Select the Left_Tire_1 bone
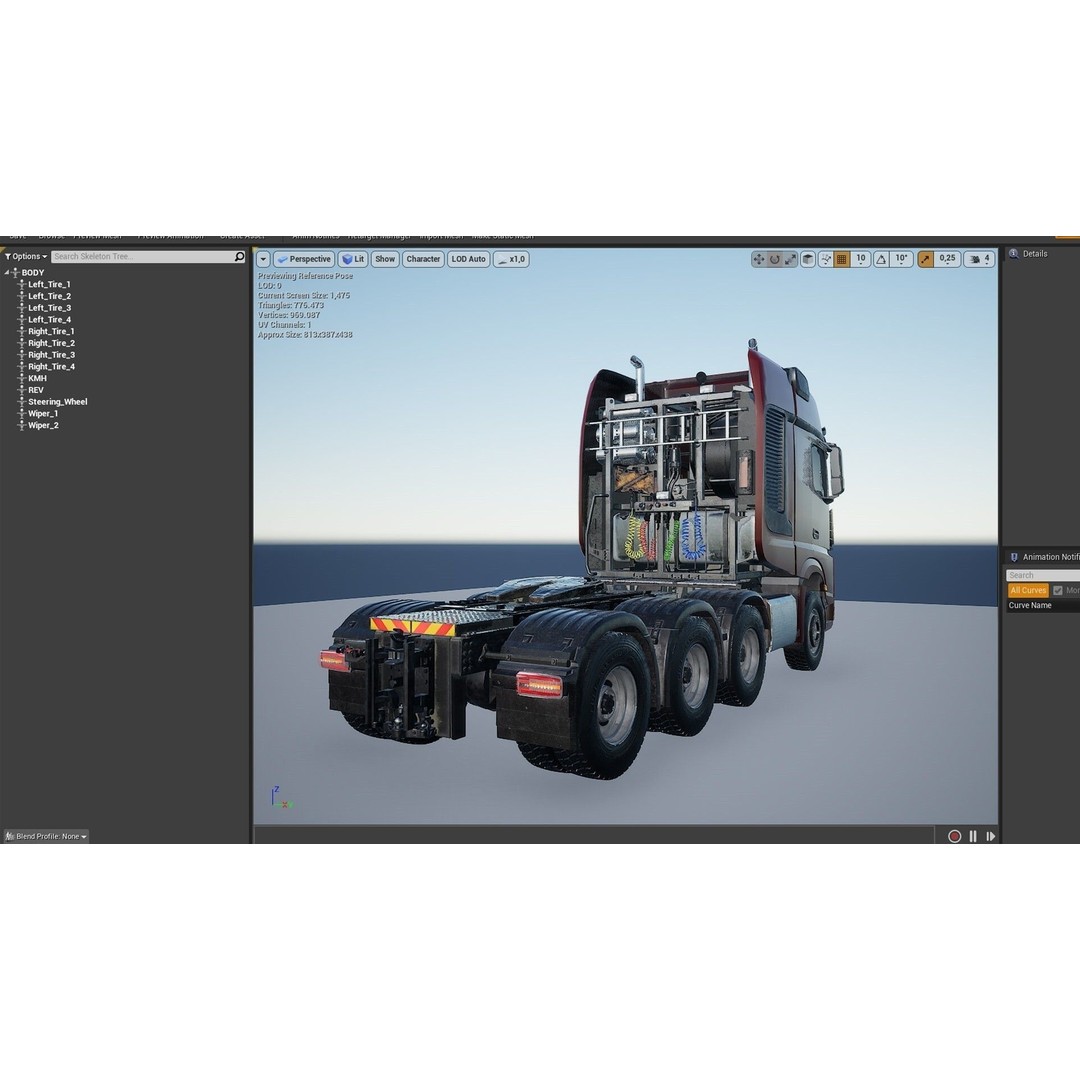The image size is (1080, 1080). tap(49, 284)
